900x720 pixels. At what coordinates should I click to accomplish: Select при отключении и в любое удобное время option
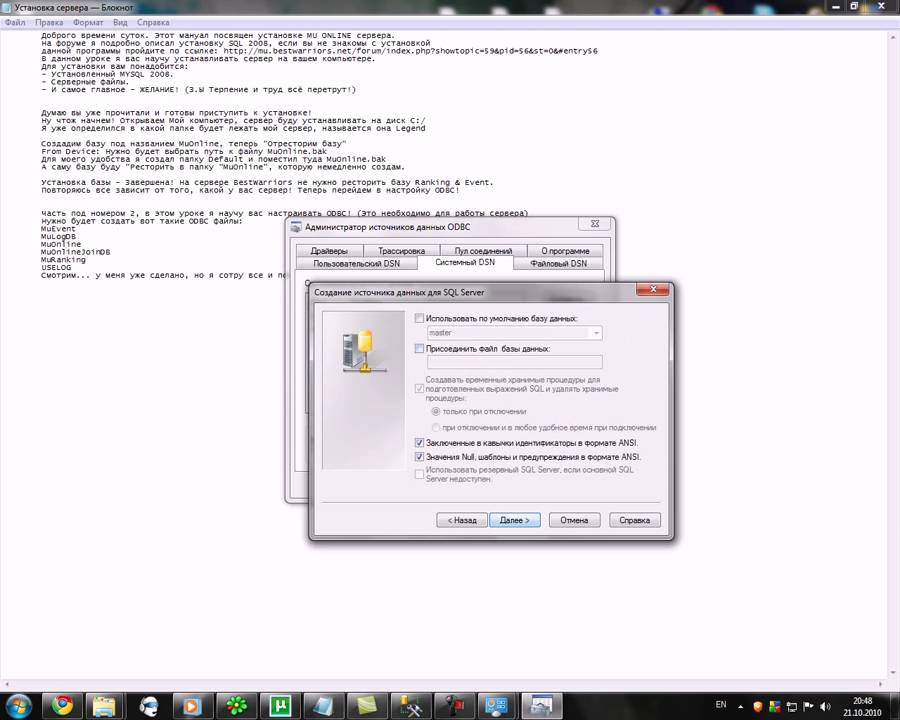[x=436, y=427]
